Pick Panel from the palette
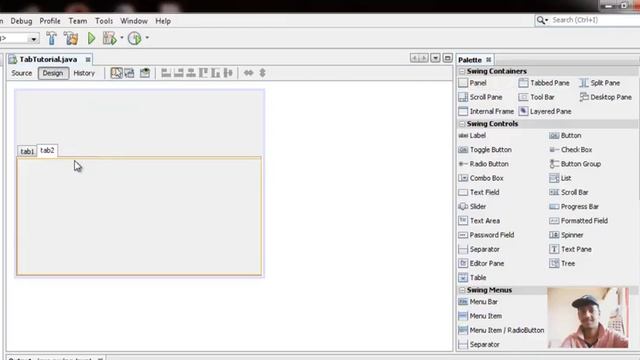This screenshot has height=360, width=640. coord(472,83)
